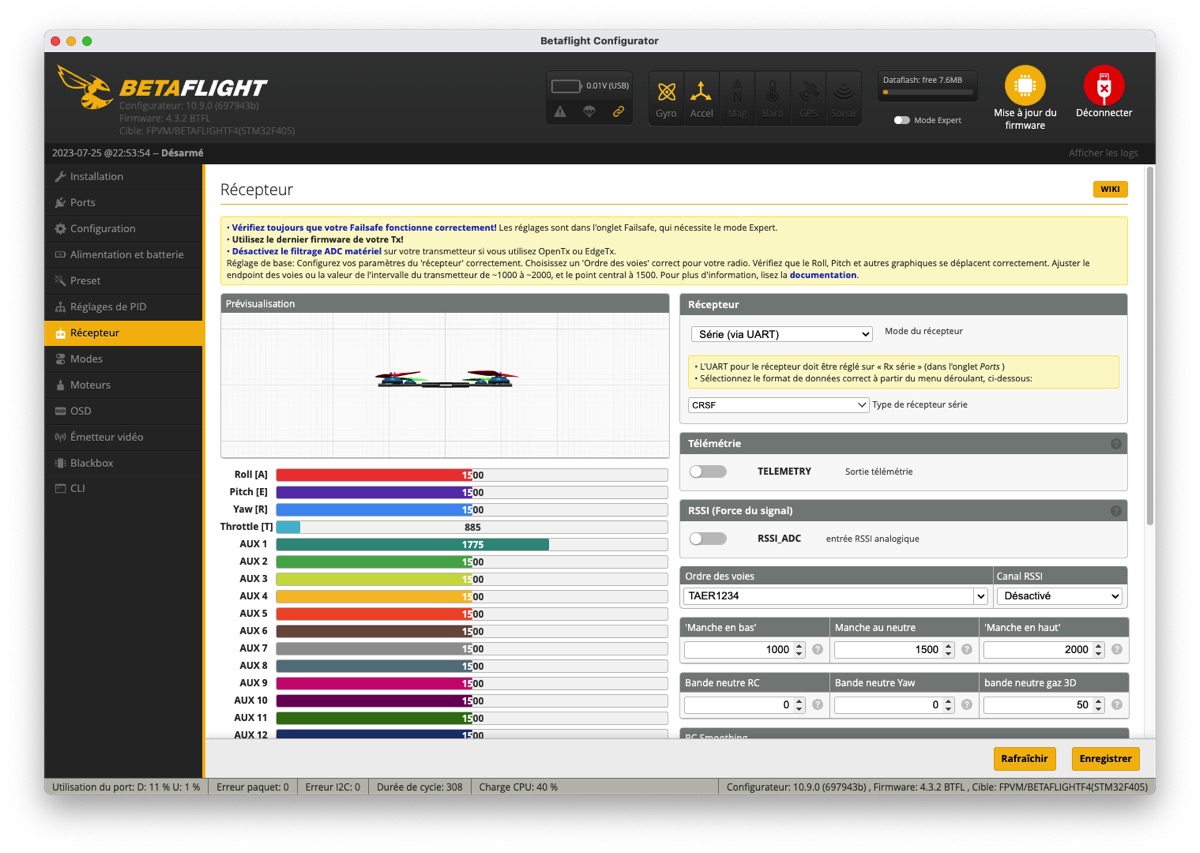Click the page's vertical scrollbar
1200x853 pixels.
click(x=1150, y=345)
